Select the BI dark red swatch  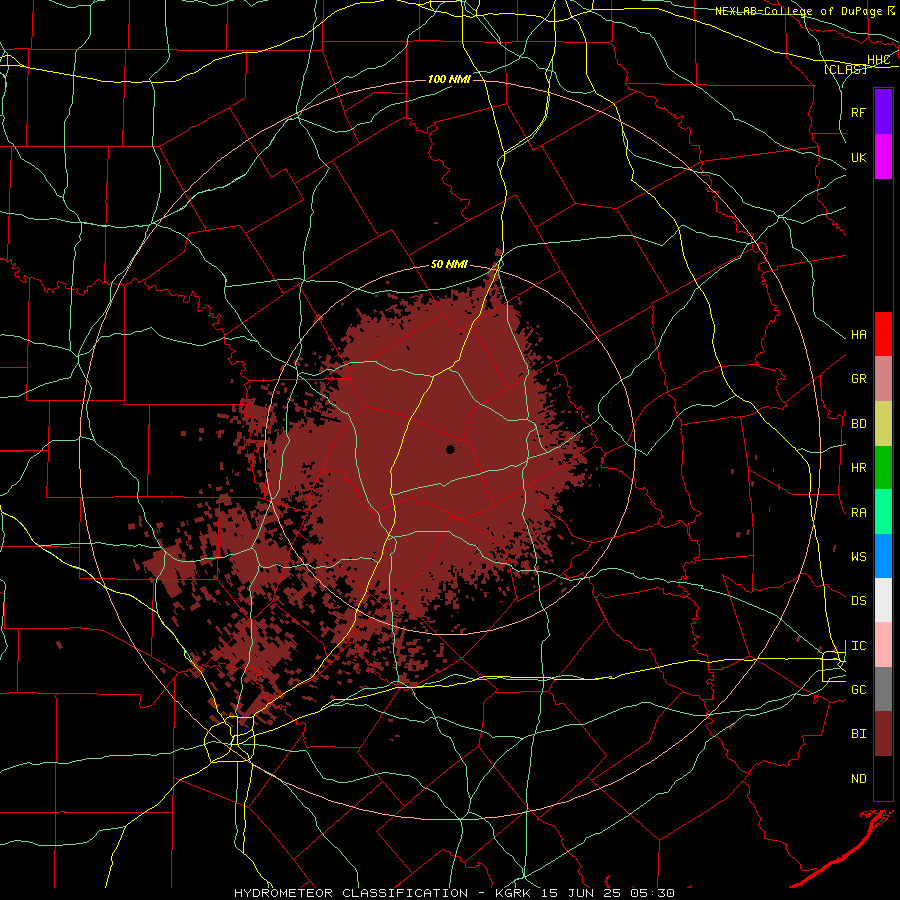883,734
